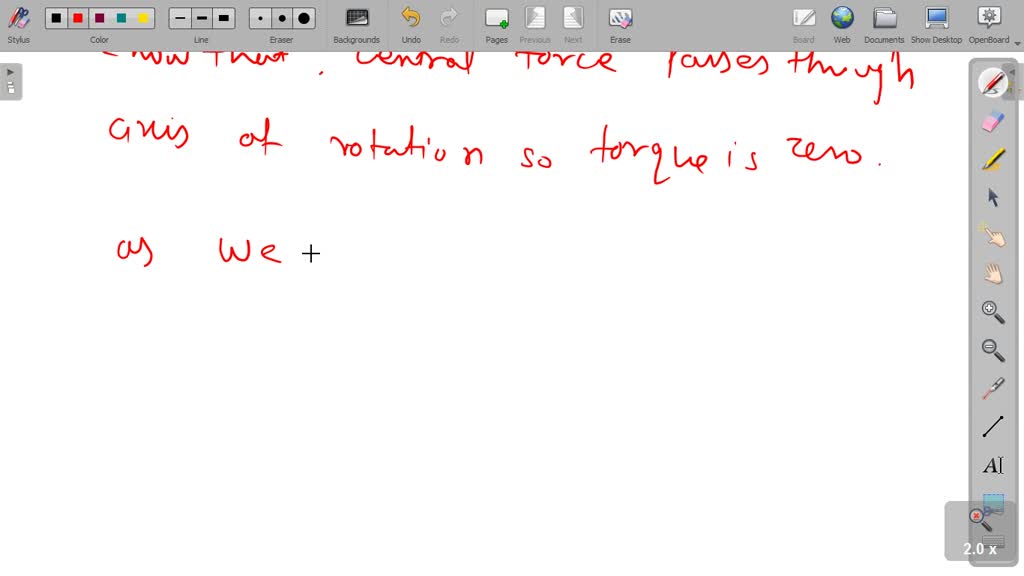This screenshot has height=576, width=1024.
Task: Select the Laser Pointer tool
Action: 993,389
